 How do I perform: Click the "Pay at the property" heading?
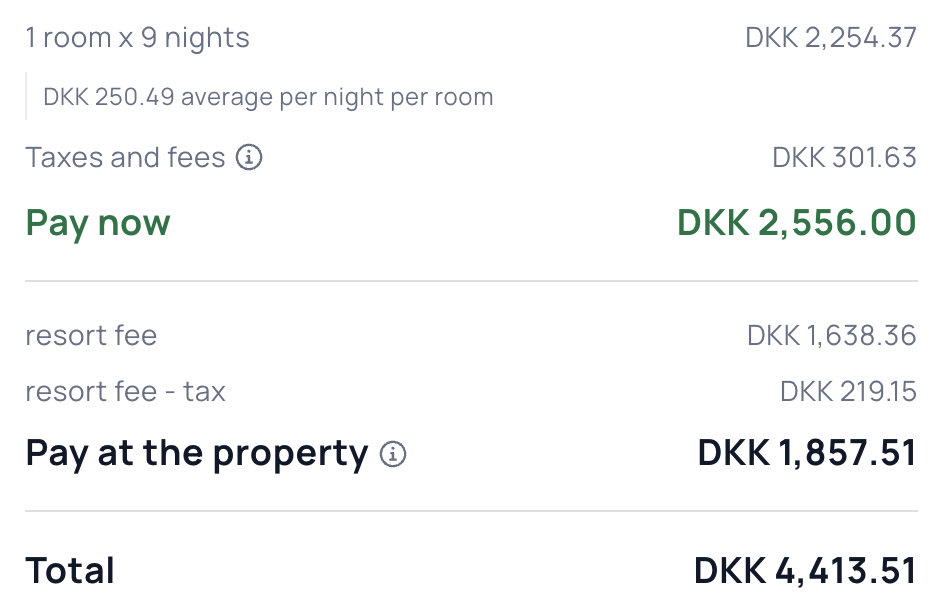196,454
